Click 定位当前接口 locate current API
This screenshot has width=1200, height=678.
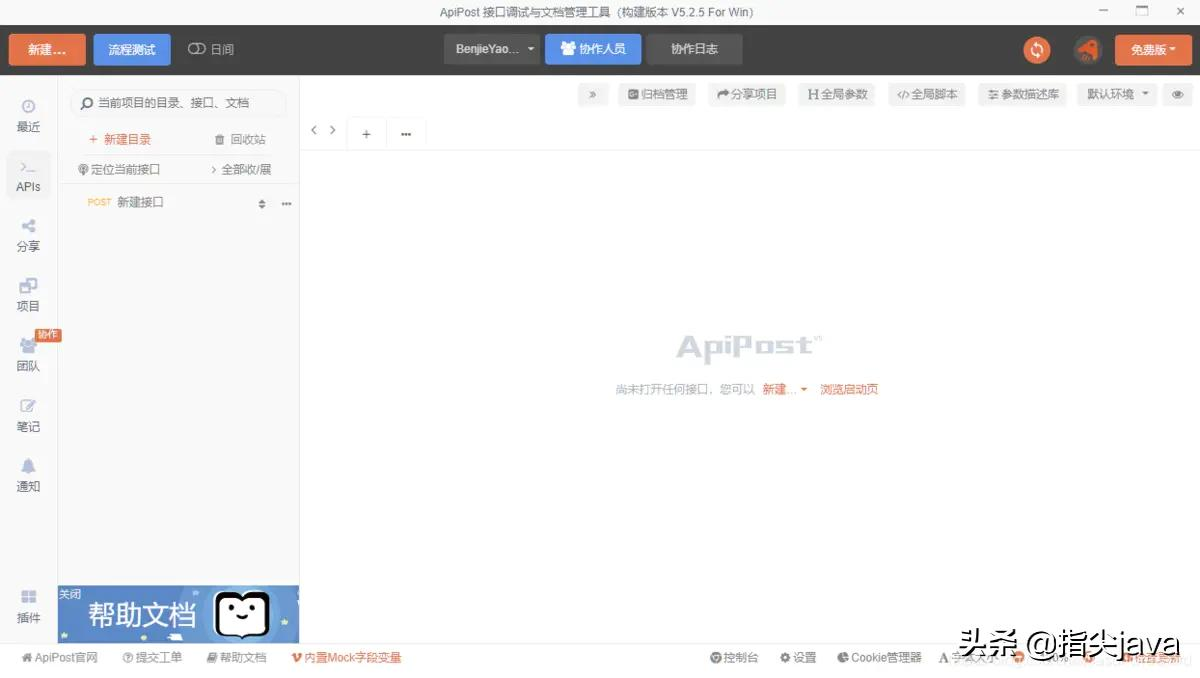(118, 170)
